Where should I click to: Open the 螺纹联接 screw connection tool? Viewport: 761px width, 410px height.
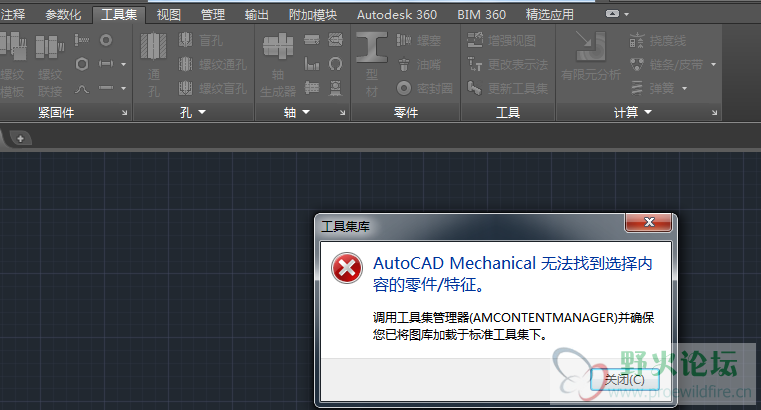tap(50, 66)
